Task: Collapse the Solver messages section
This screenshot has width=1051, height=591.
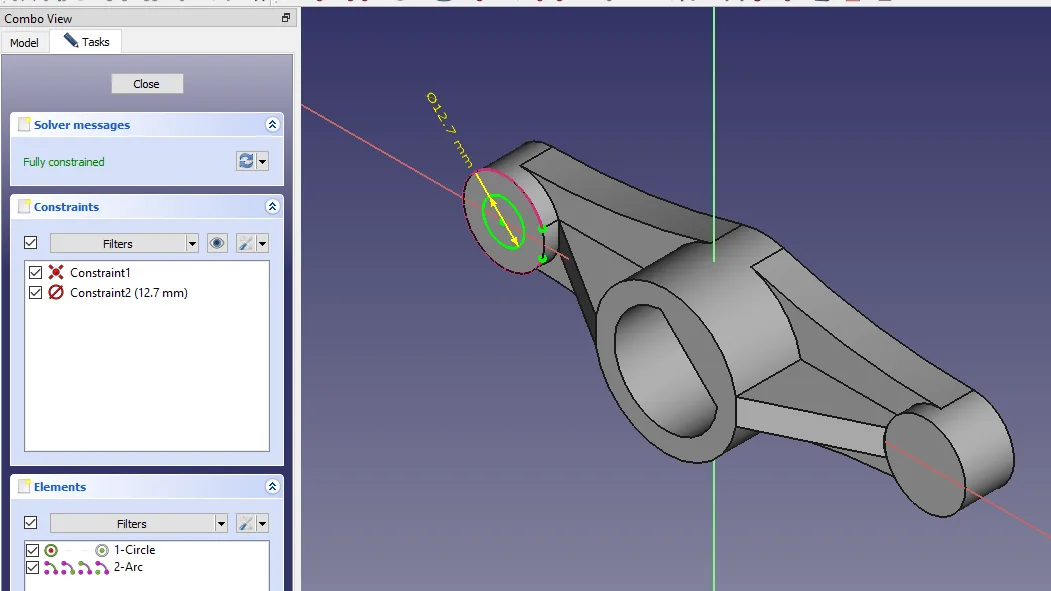Action: pyautogui.click(x=272, y=125)
